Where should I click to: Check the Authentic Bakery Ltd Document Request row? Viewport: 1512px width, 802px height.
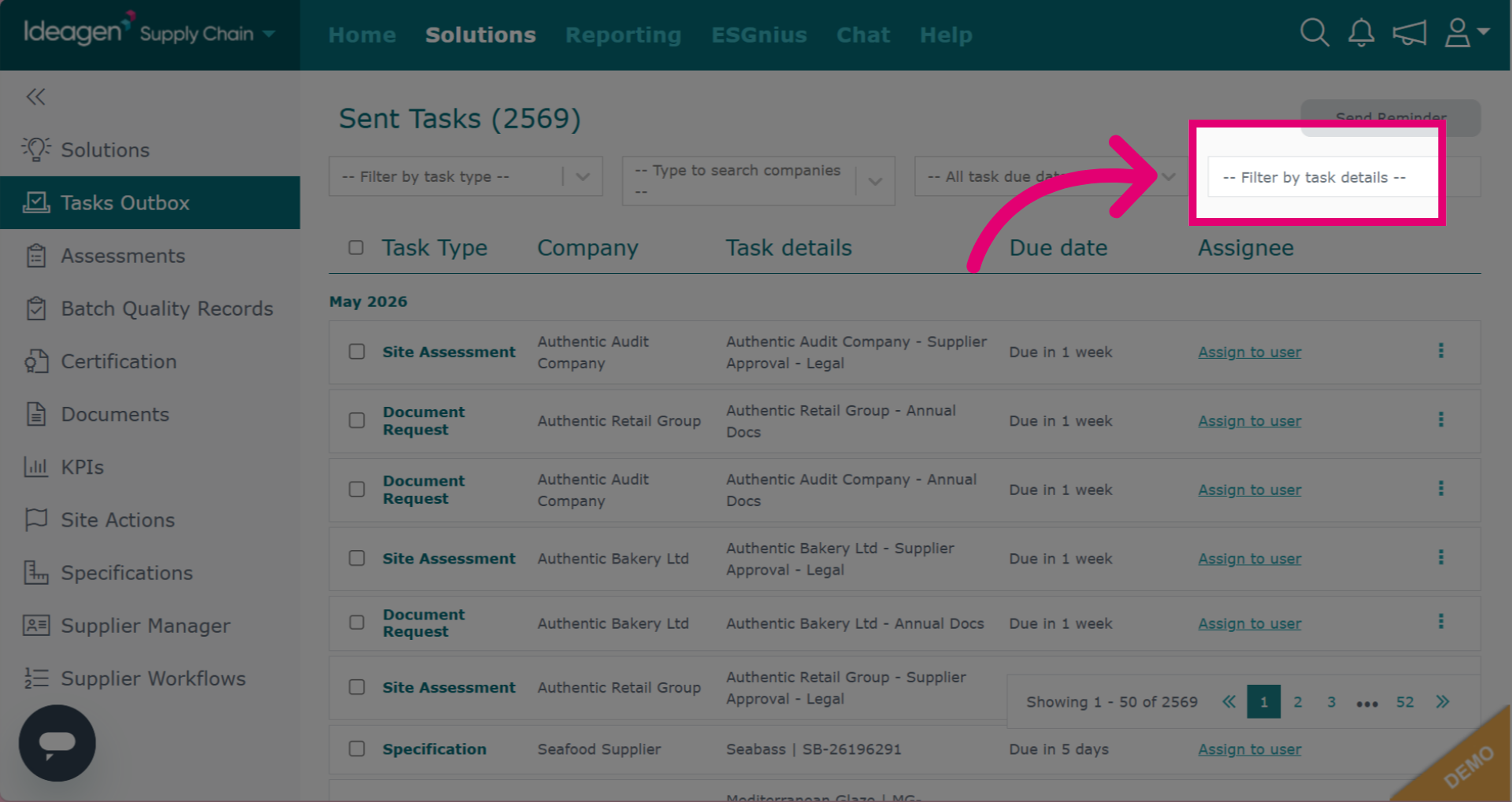[x=357, y=623]
